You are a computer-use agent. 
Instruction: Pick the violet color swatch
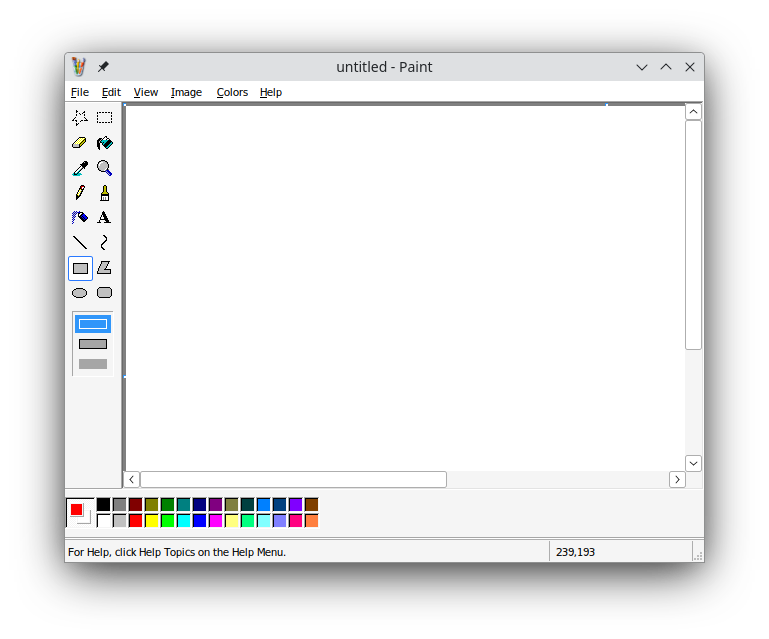click(x=296, y=505)
